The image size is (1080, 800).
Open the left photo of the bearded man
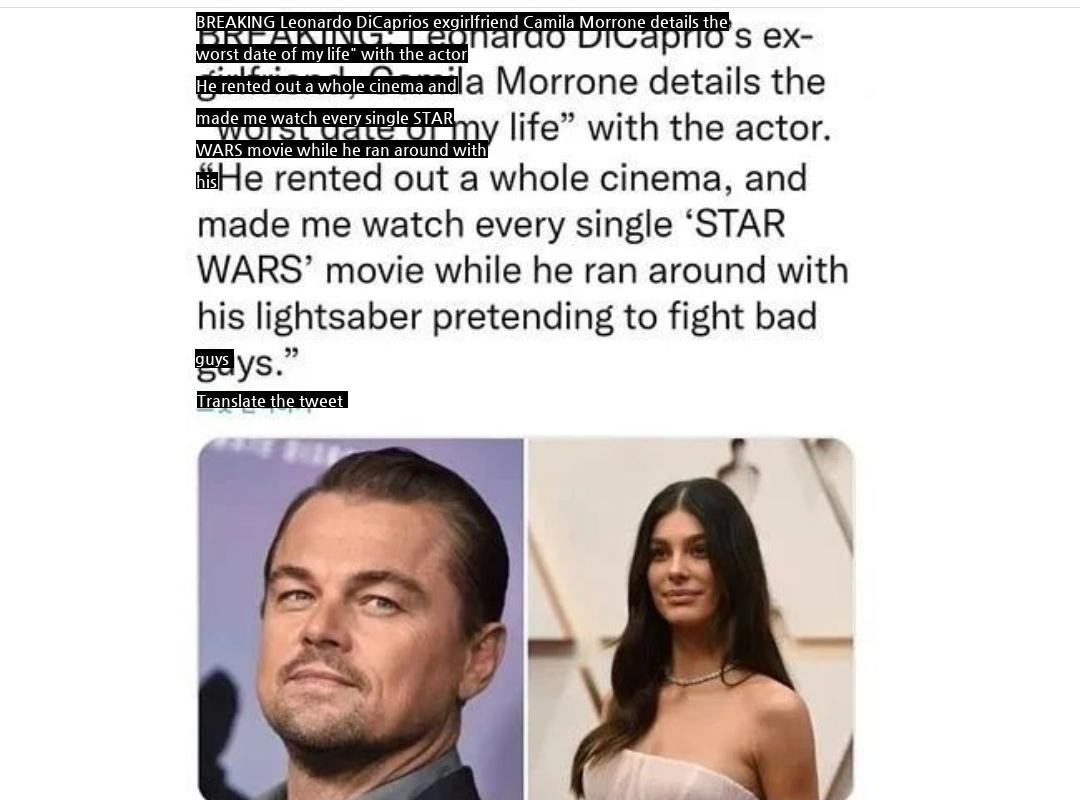tap(361, 618)
